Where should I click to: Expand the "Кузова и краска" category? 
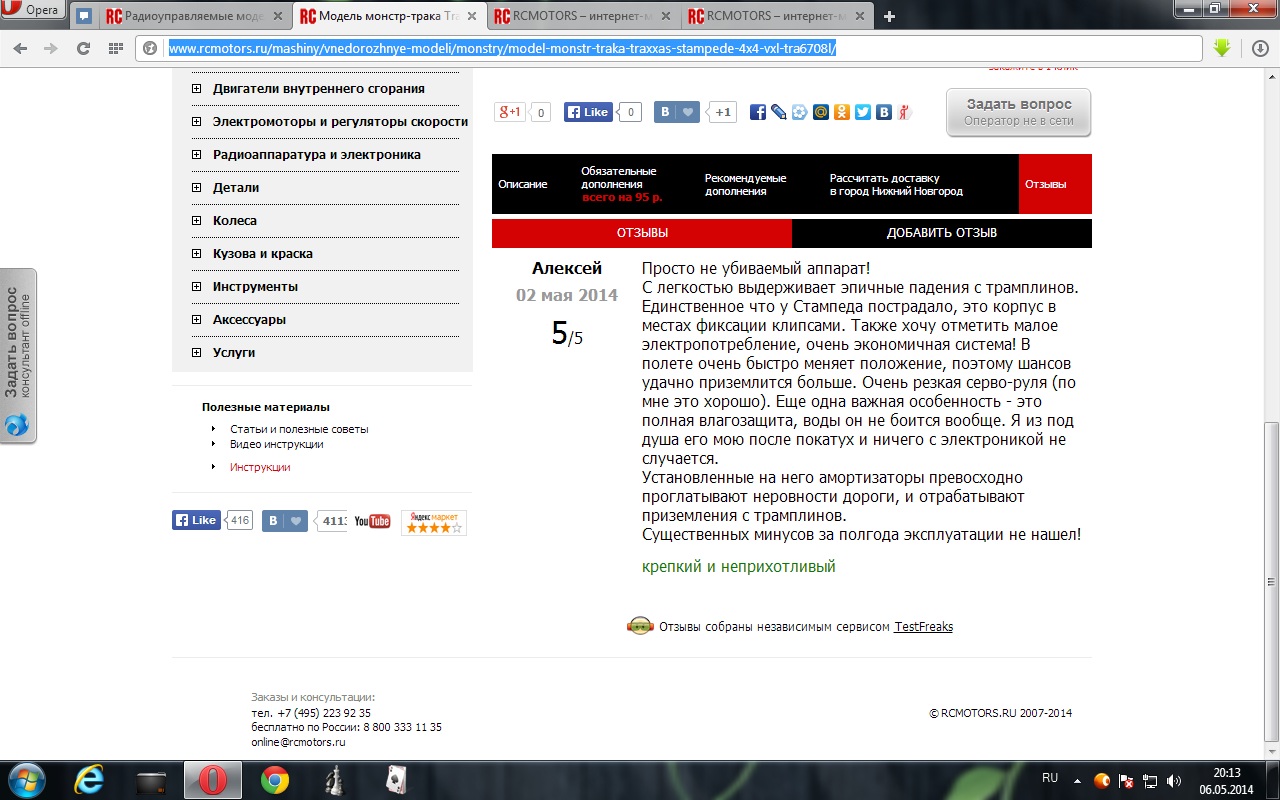tap(196, 254)
